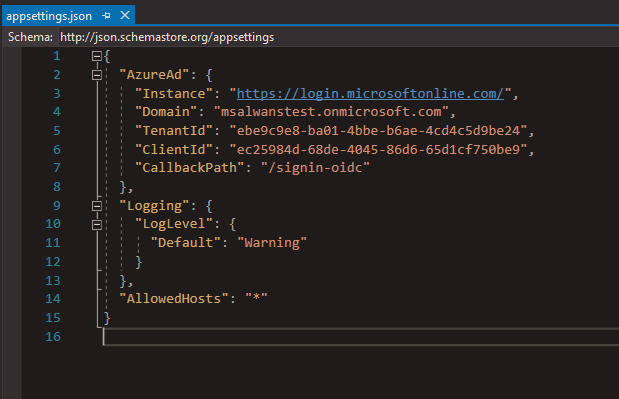Click the "Warning" value

pos(272,242)
